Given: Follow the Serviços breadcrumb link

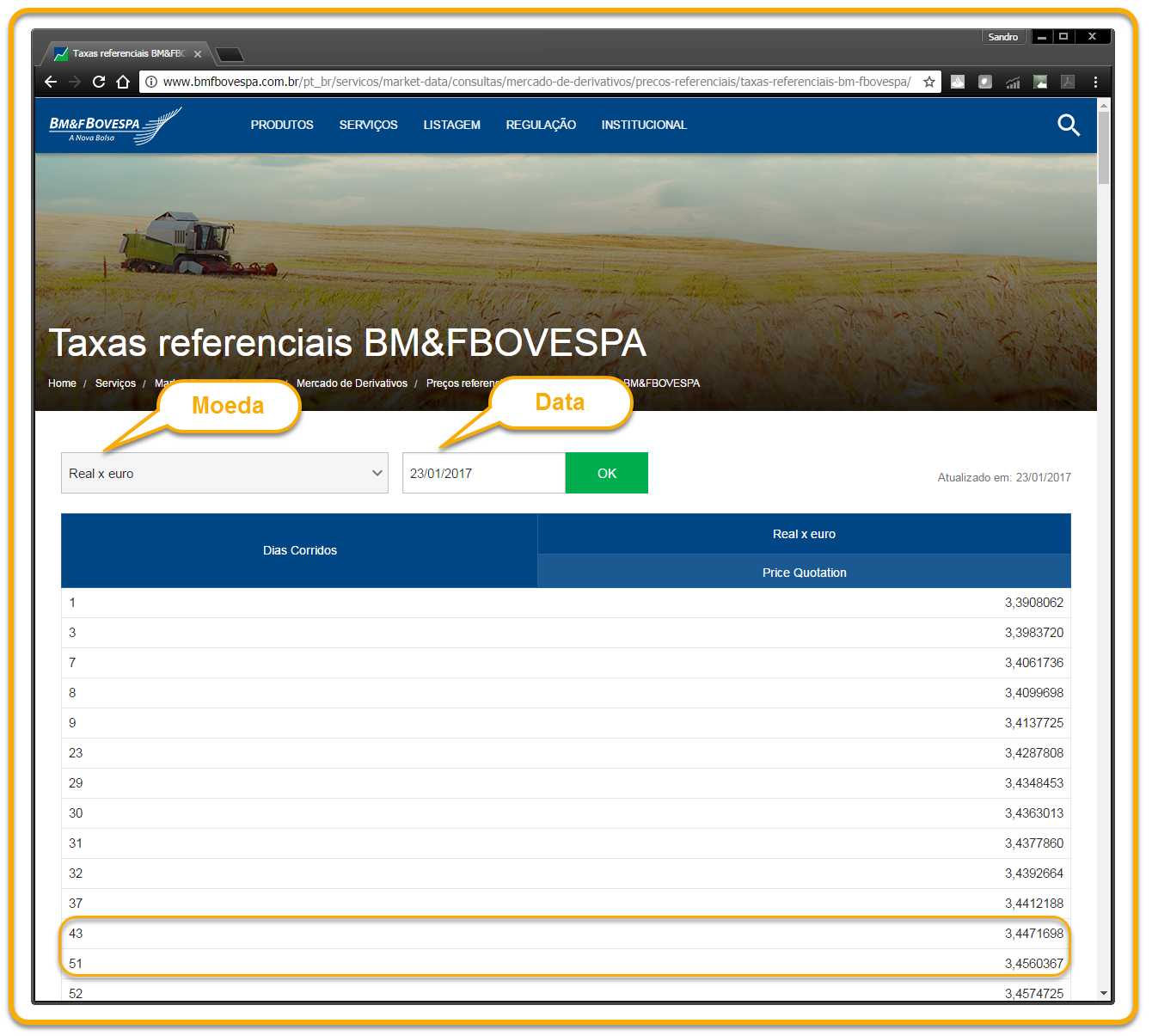Looking at the screenshot, I should coord(115,383).
